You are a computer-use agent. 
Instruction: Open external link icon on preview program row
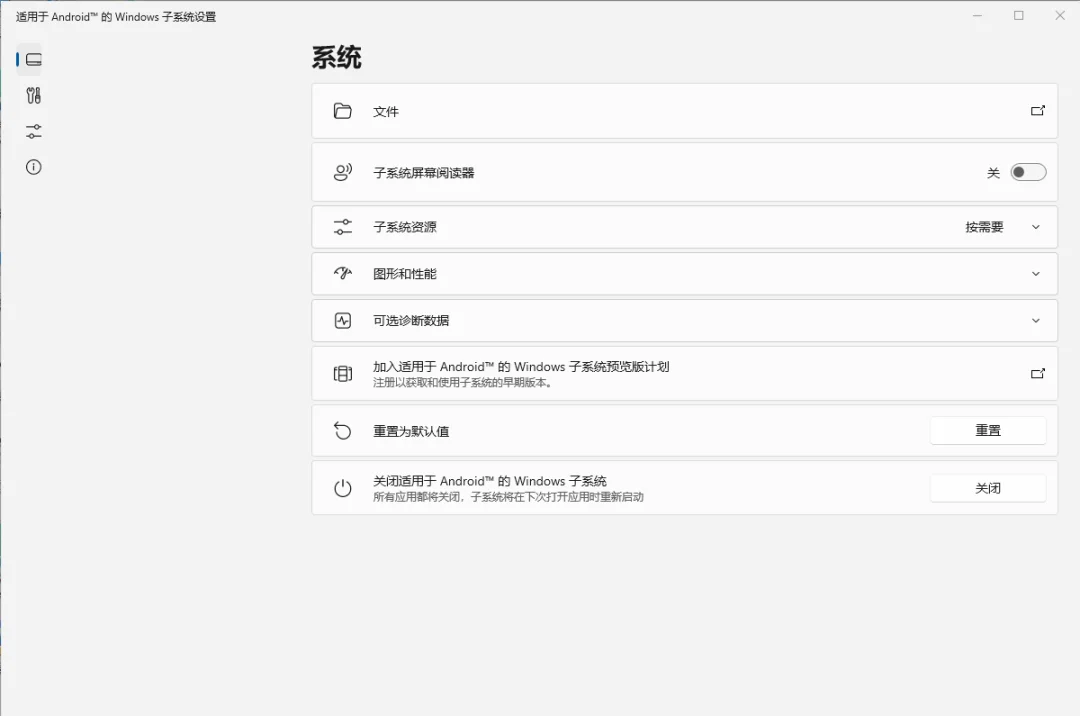coord(1037,374)
